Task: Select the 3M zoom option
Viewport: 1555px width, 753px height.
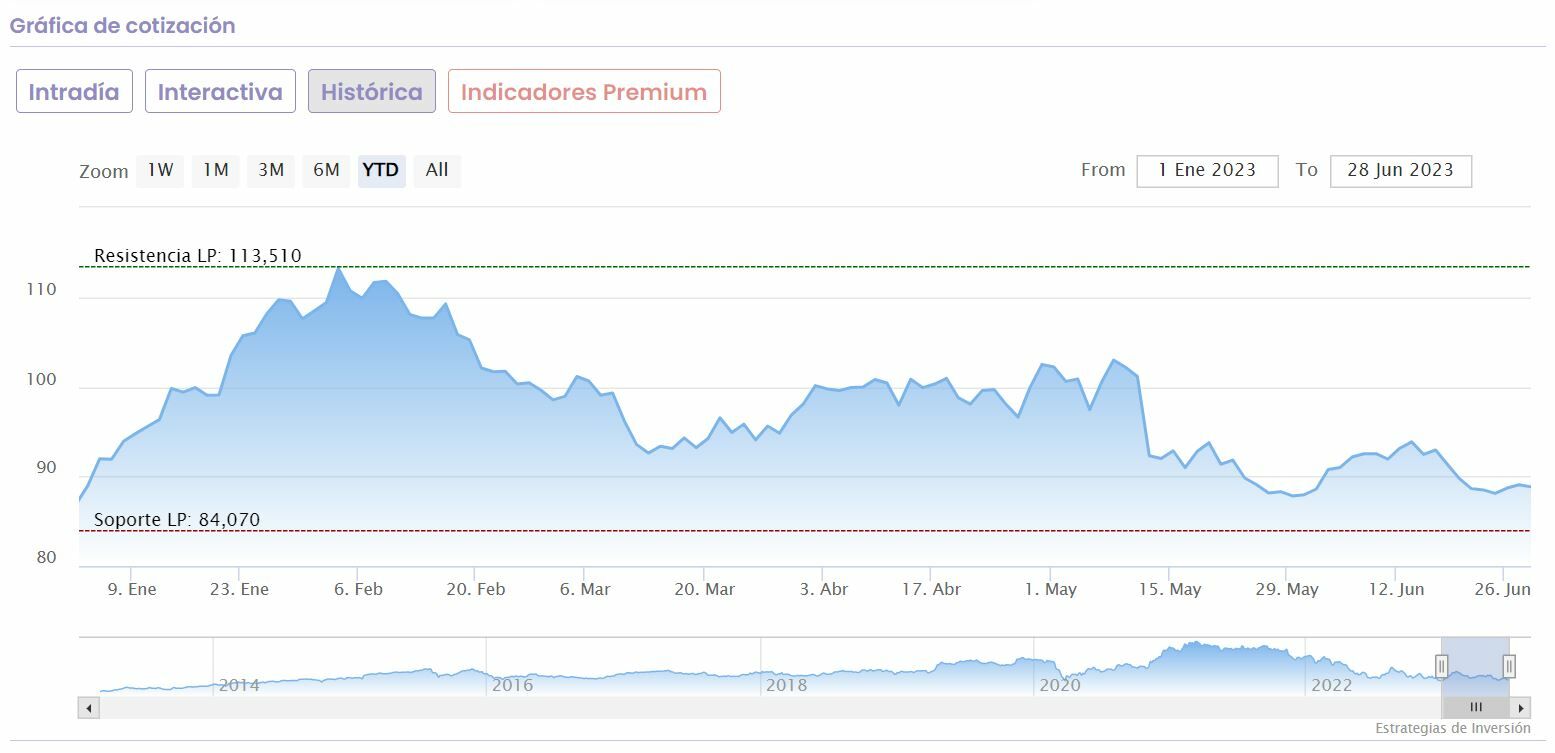Action: (271, 170)
